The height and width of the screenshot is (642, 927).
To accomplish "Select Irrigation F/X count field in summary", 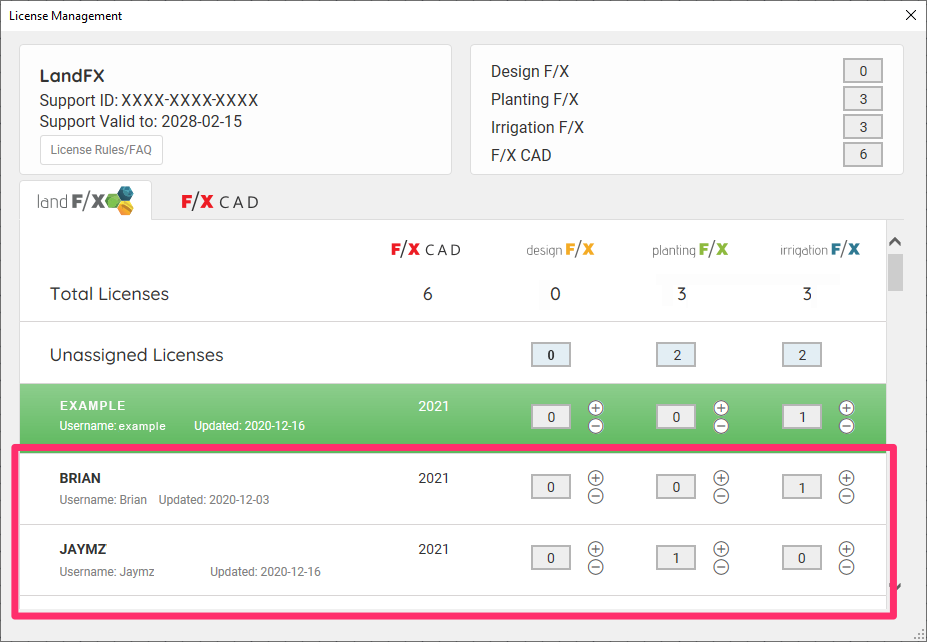I will 863,127.
